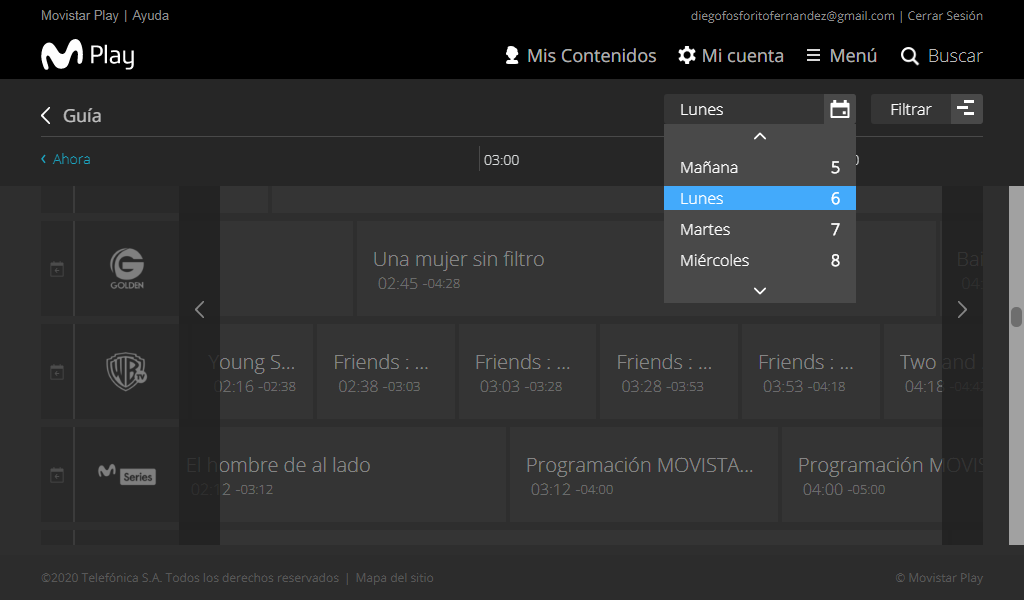Viewport: 1024px width, 600px height.
Task: Open Programación MOVISTA... at 03:12
Action: point(644,475)
